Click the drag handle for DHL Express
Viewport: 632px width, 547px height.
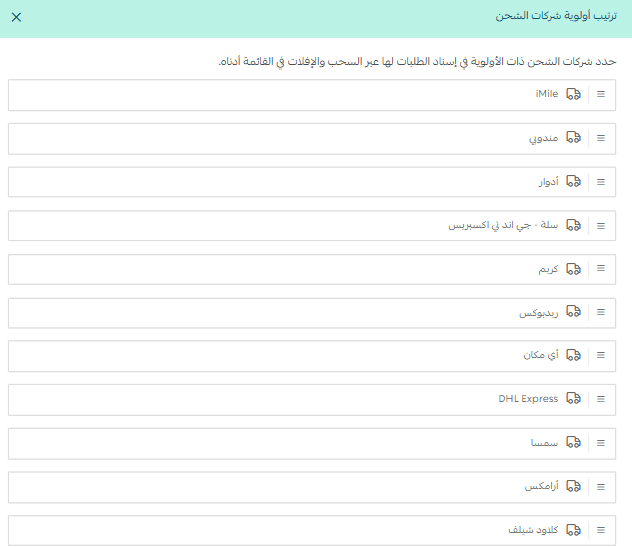(601, 399)
